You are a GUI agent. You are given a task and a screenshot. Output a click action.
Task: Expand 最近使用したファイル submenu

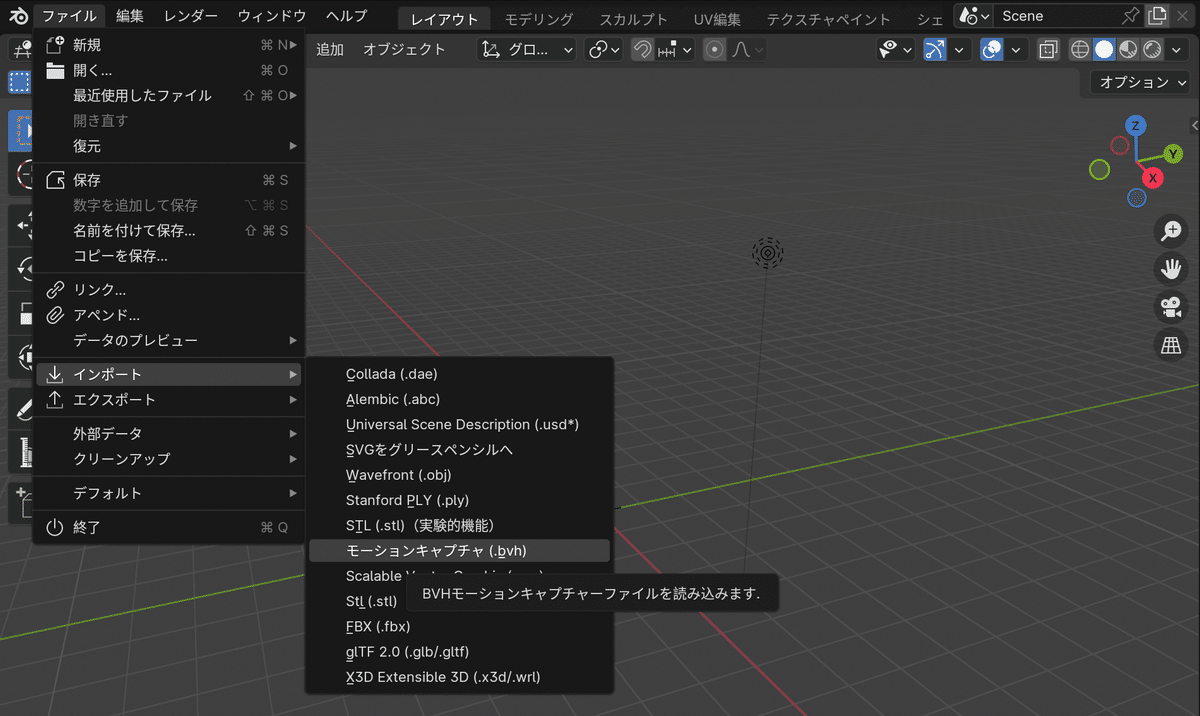click(x=170, y=95)
